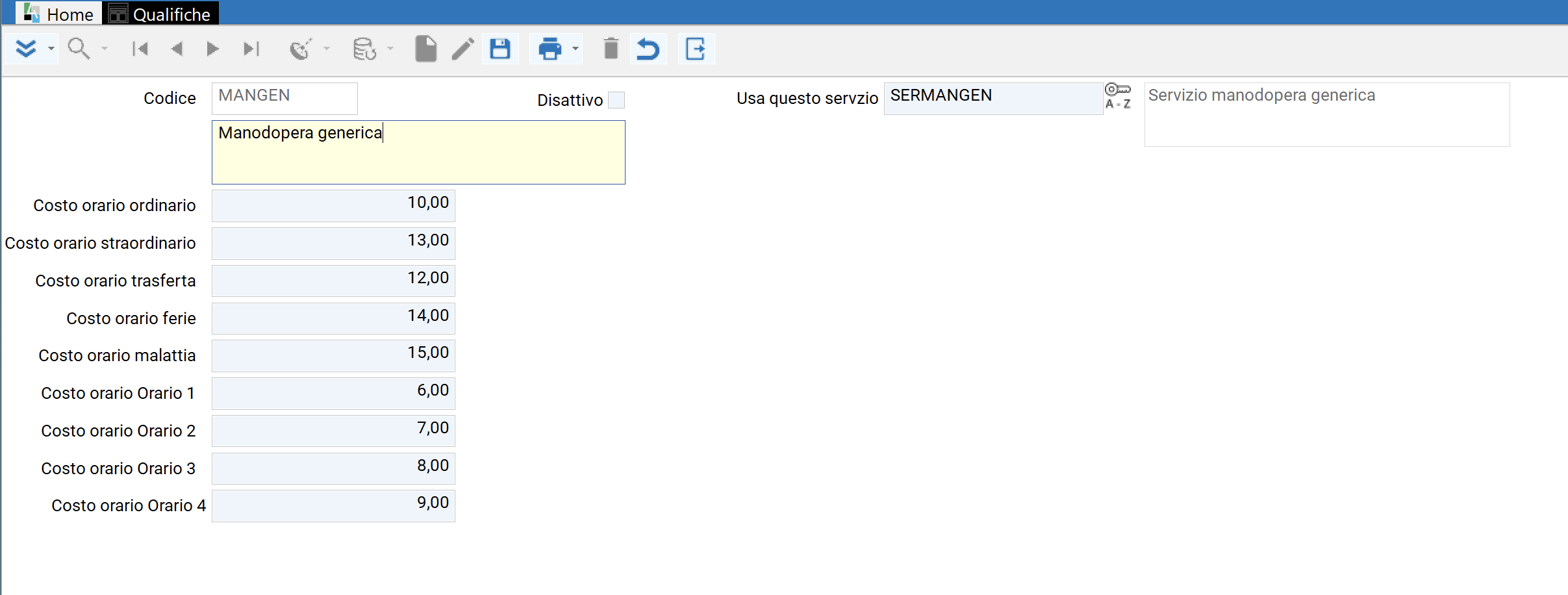The height and width of the screenshot is (595, 1568).
Task: Open dropdown arrow next to database icon
Action: [390, 49]
